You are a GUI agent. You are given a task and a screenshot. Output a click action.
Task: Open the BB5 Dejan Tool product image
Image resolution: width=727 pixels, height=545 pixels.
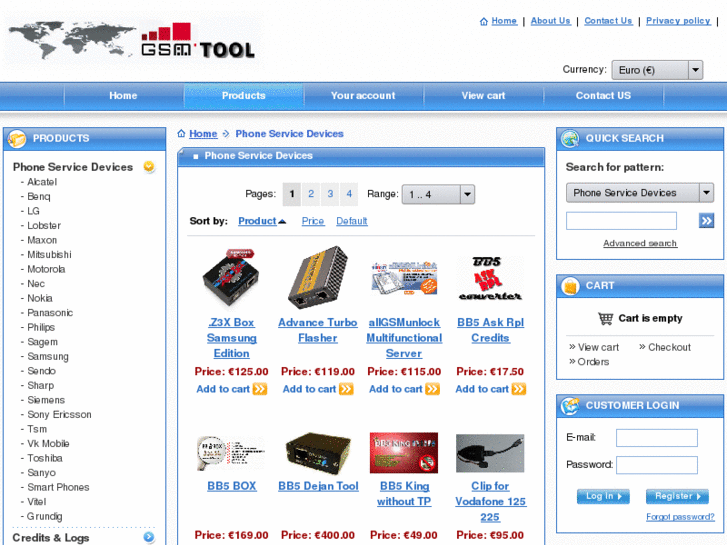click(318, 453)
